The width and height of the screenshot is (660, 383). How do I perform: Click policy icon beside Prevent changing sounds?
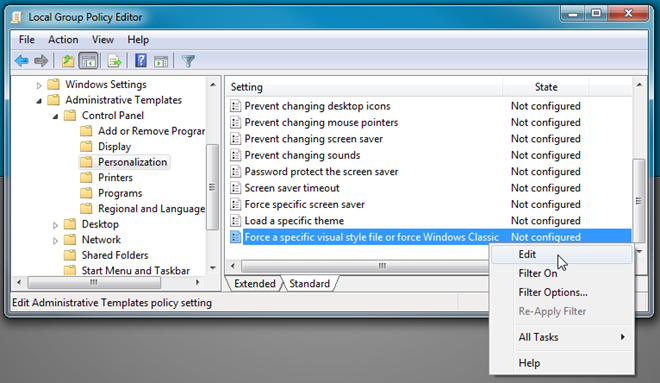[235, 155]
